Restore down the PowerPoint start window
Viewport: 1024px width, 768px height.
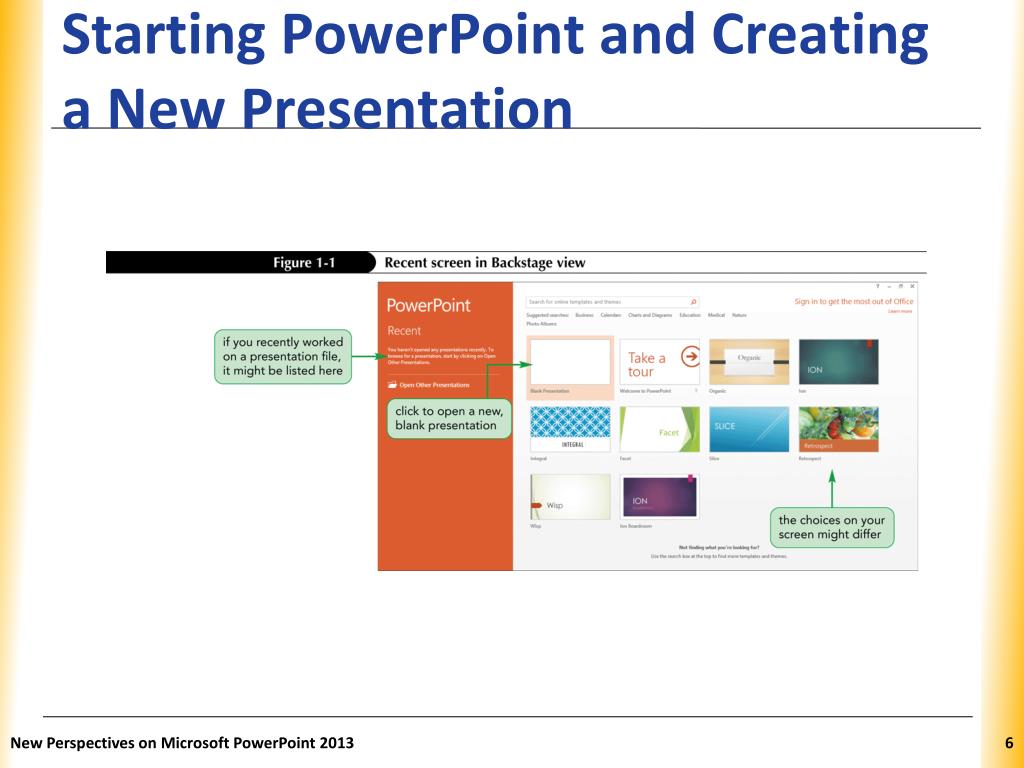[901, 286]
